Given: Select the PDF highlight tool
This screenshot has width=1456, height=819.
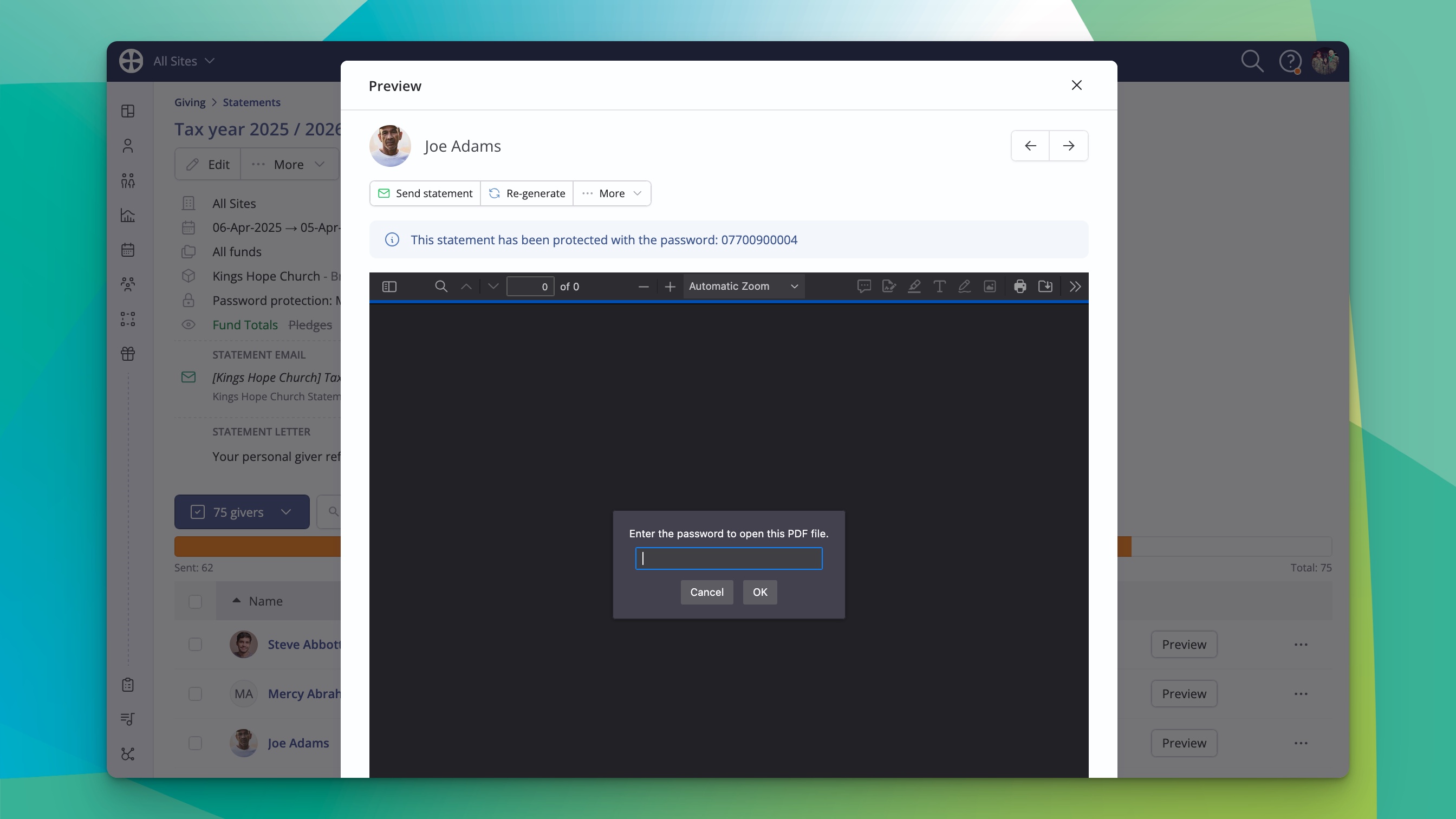Looking at the screenshot, I should [x=914, y=287].
